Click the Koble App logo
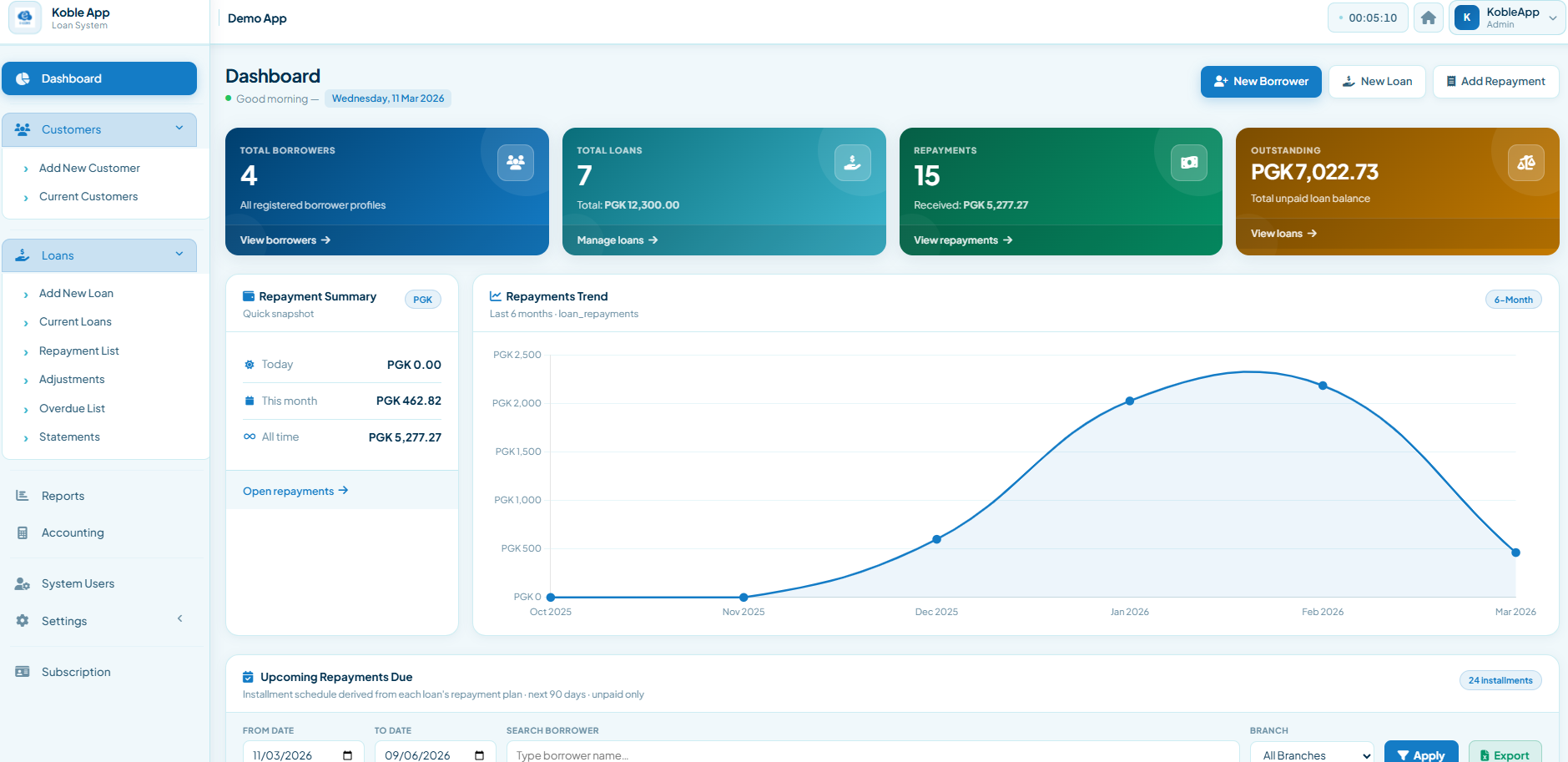The height and width of the screenshot is (762, 1568). (x=25, y=18)
